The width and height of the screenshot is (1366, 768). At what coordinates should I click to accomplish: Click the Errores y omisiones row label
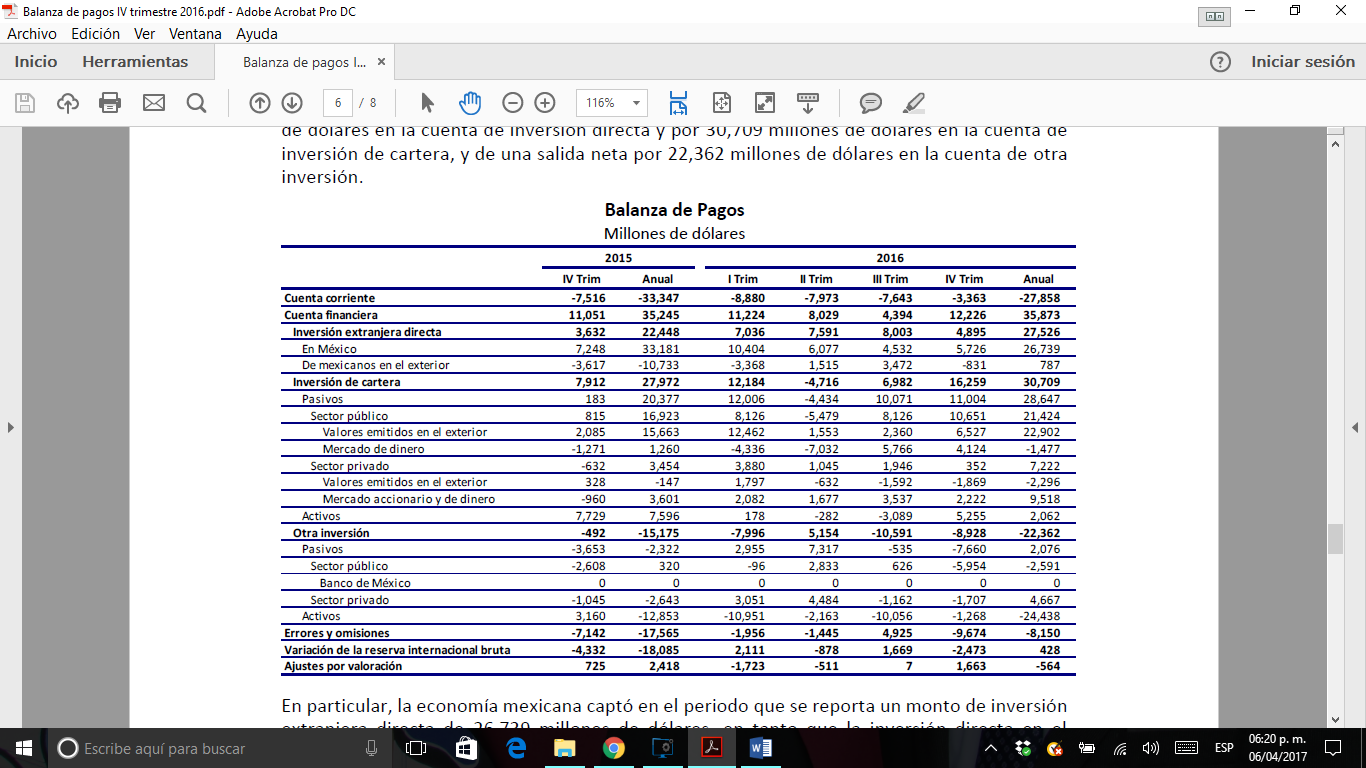coord(337,633)
